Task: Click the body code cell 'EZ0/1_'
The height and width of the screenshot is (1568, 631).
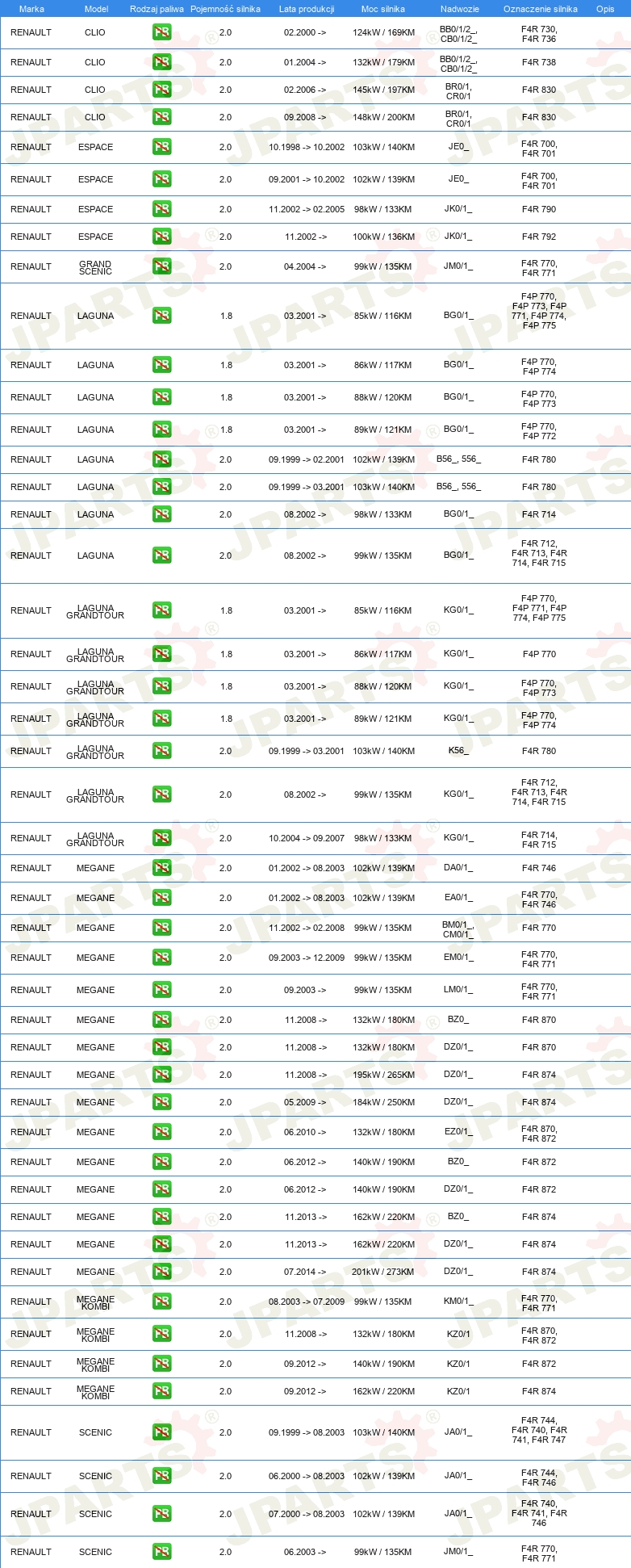Action: coord(458,1132)
